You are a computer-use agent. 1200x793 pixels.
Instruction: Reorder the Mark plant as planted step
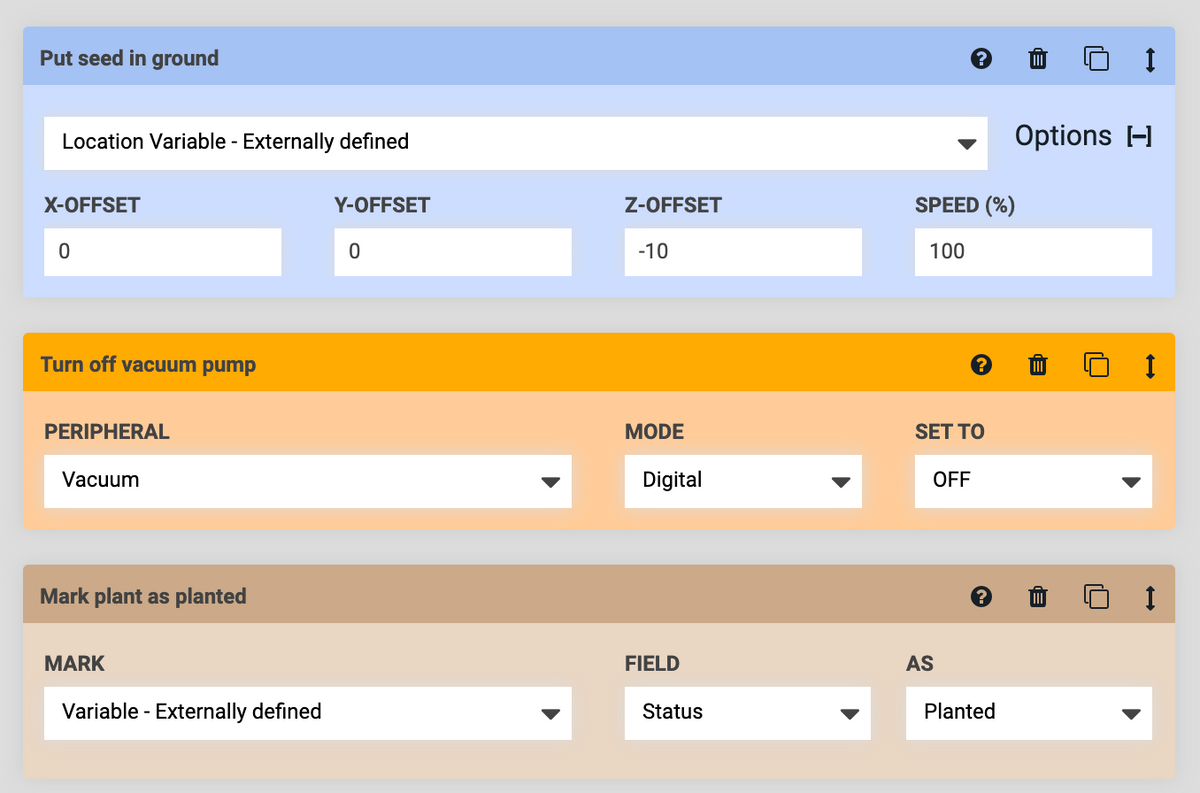click(1149, 597)
